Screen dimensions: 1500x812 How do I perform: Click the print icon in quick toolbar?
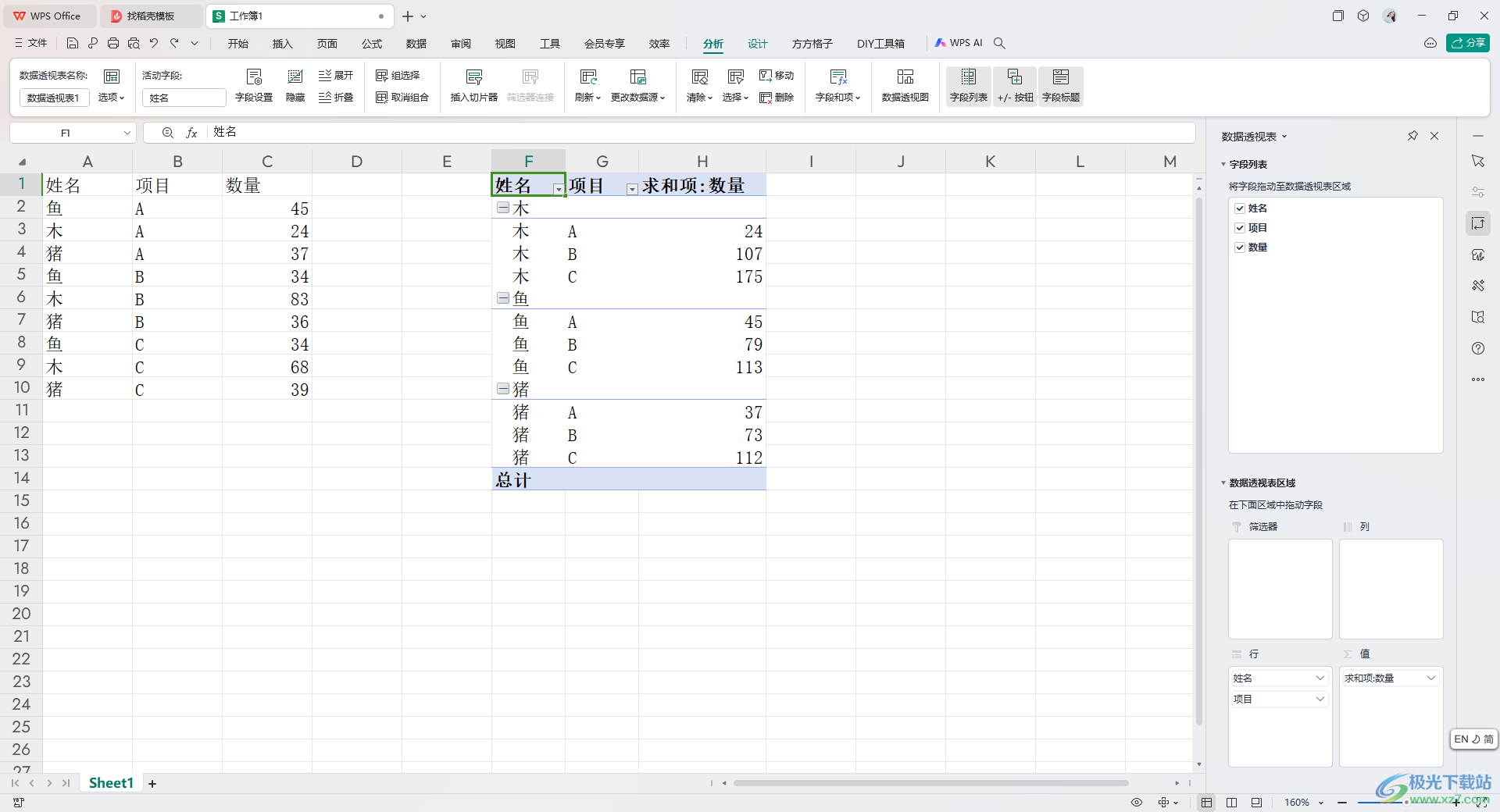[x=113, y=44]
